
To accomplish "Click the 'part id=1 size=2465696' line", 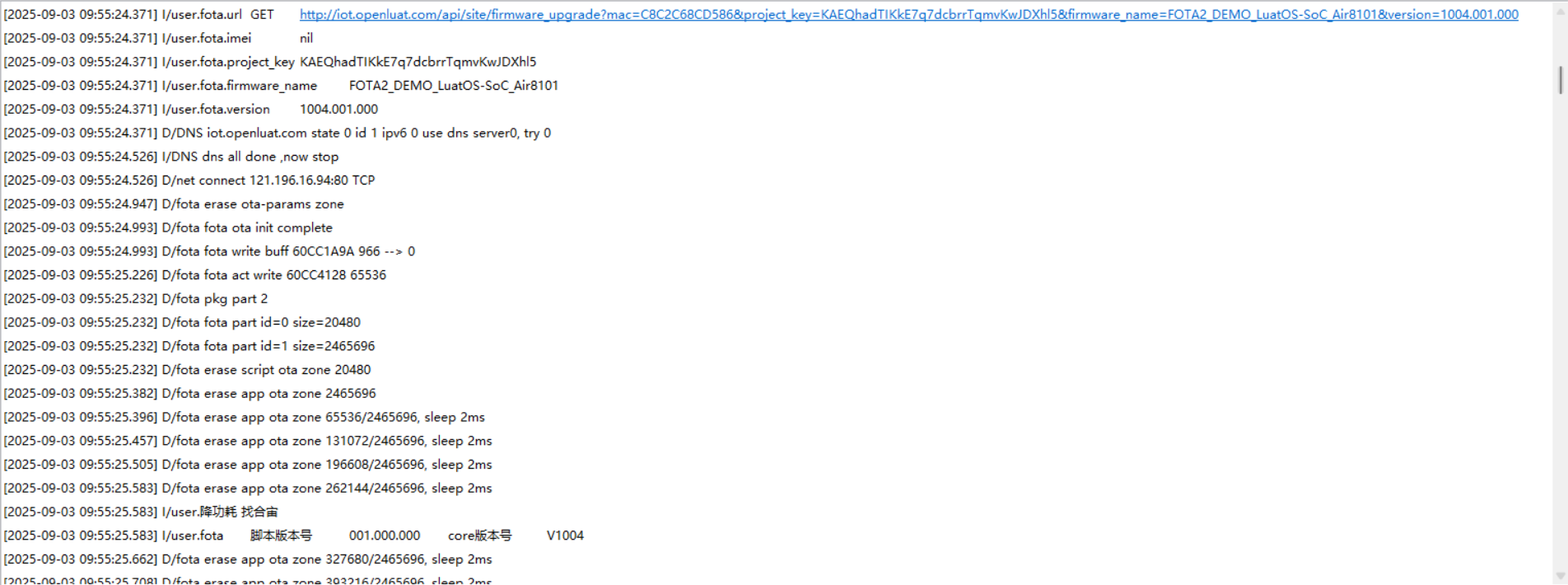I will 189,346.
